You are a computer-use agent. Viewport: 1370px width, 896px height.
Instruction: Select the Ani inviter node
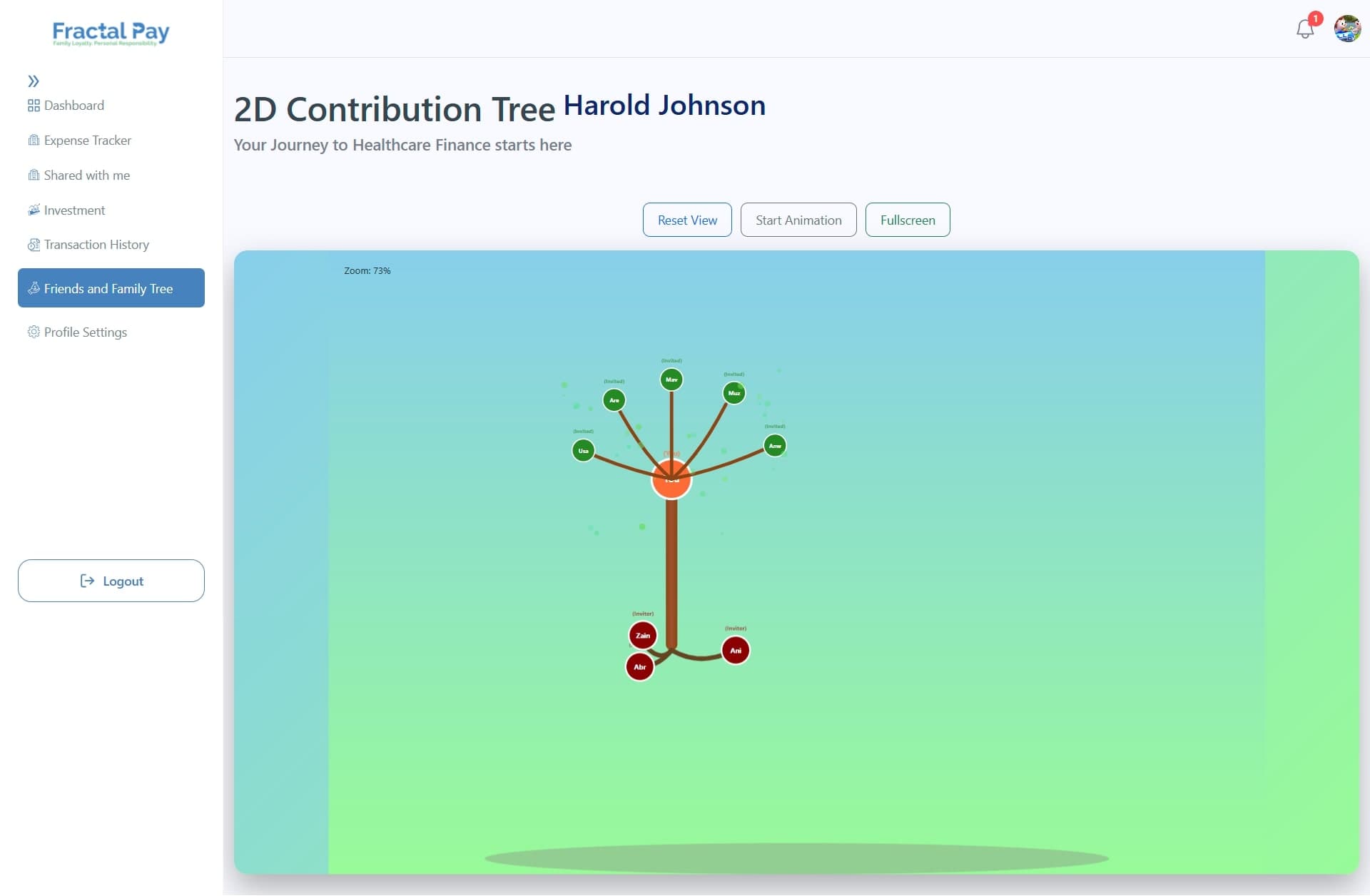[735, 650]
